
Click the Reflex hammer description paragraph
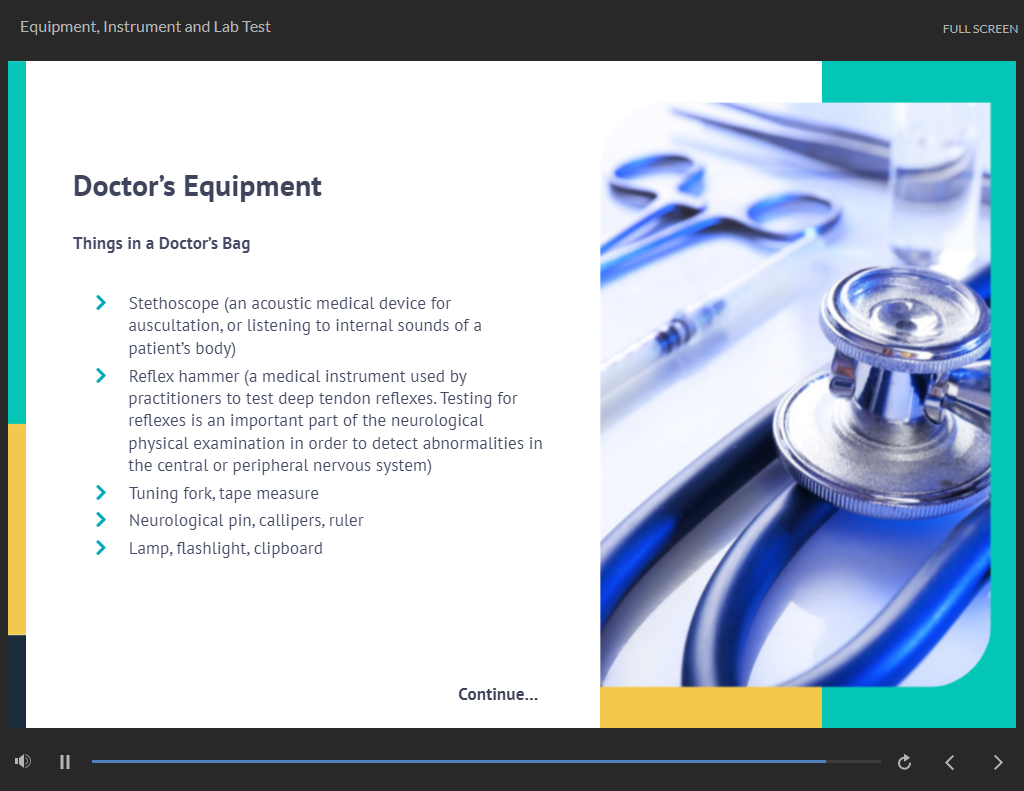(x=335, y=421)
